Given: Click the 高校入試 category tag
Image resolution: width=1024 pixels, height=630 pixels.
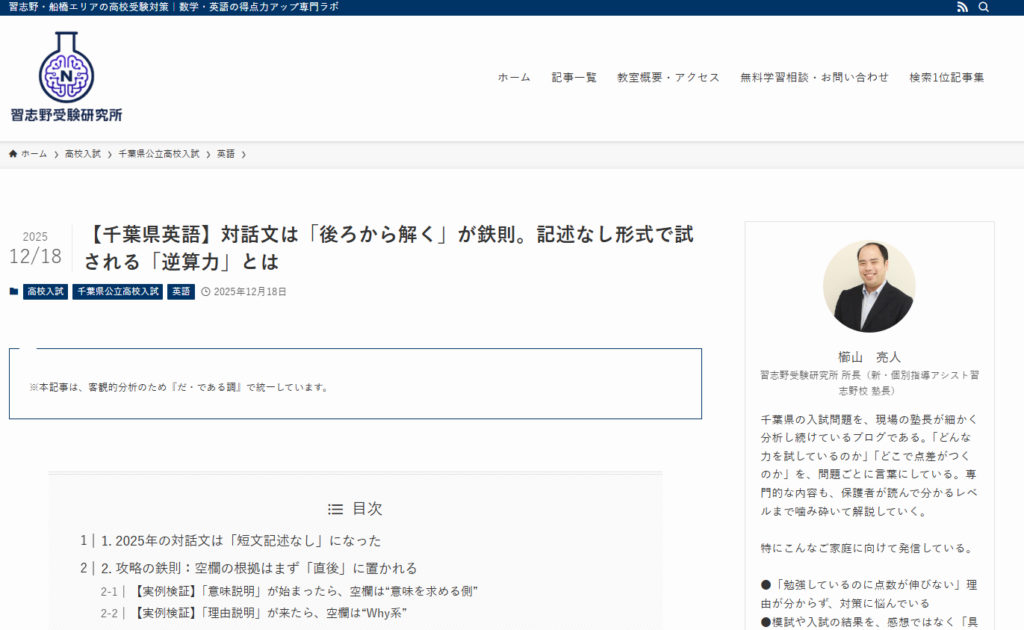Looking at the screenshot, I should [x=46, y=292].
